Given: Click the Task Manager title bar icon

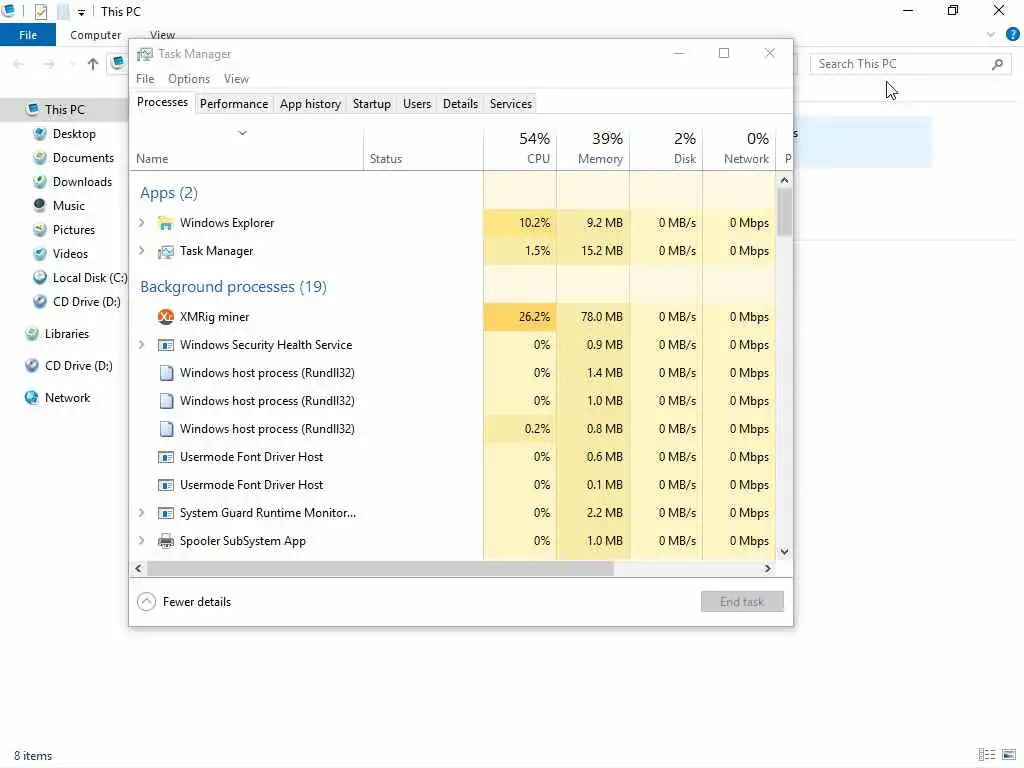Looking at the screenshot, I should click(x=144, y=54).
